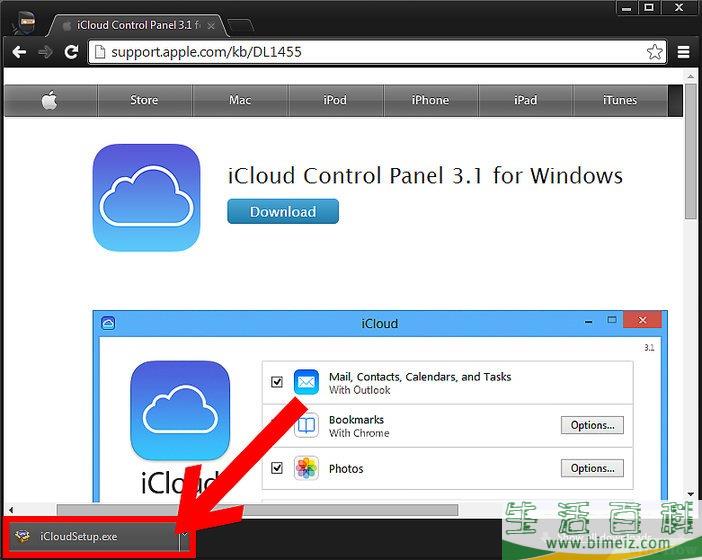Open the iCloudSetup.exe download dropdown arrow
Viewport: 702px width, 560px height.
[184, 535]
